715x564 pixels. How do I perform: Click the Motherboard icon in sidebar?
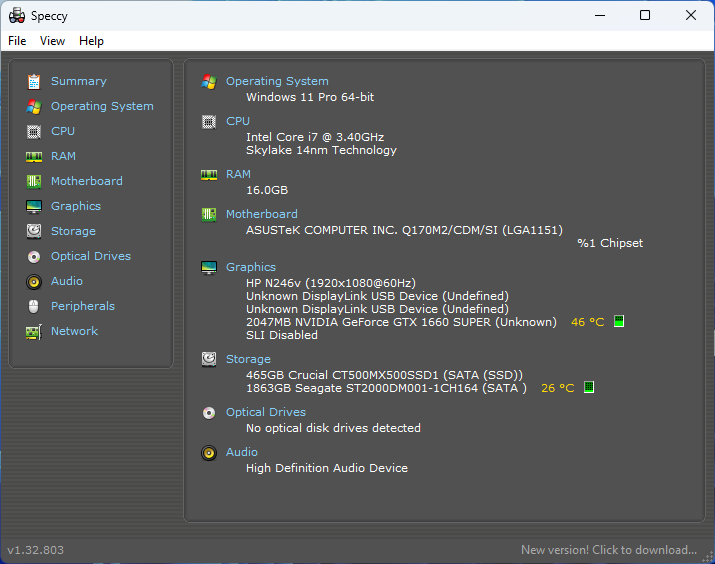[34, 181]
